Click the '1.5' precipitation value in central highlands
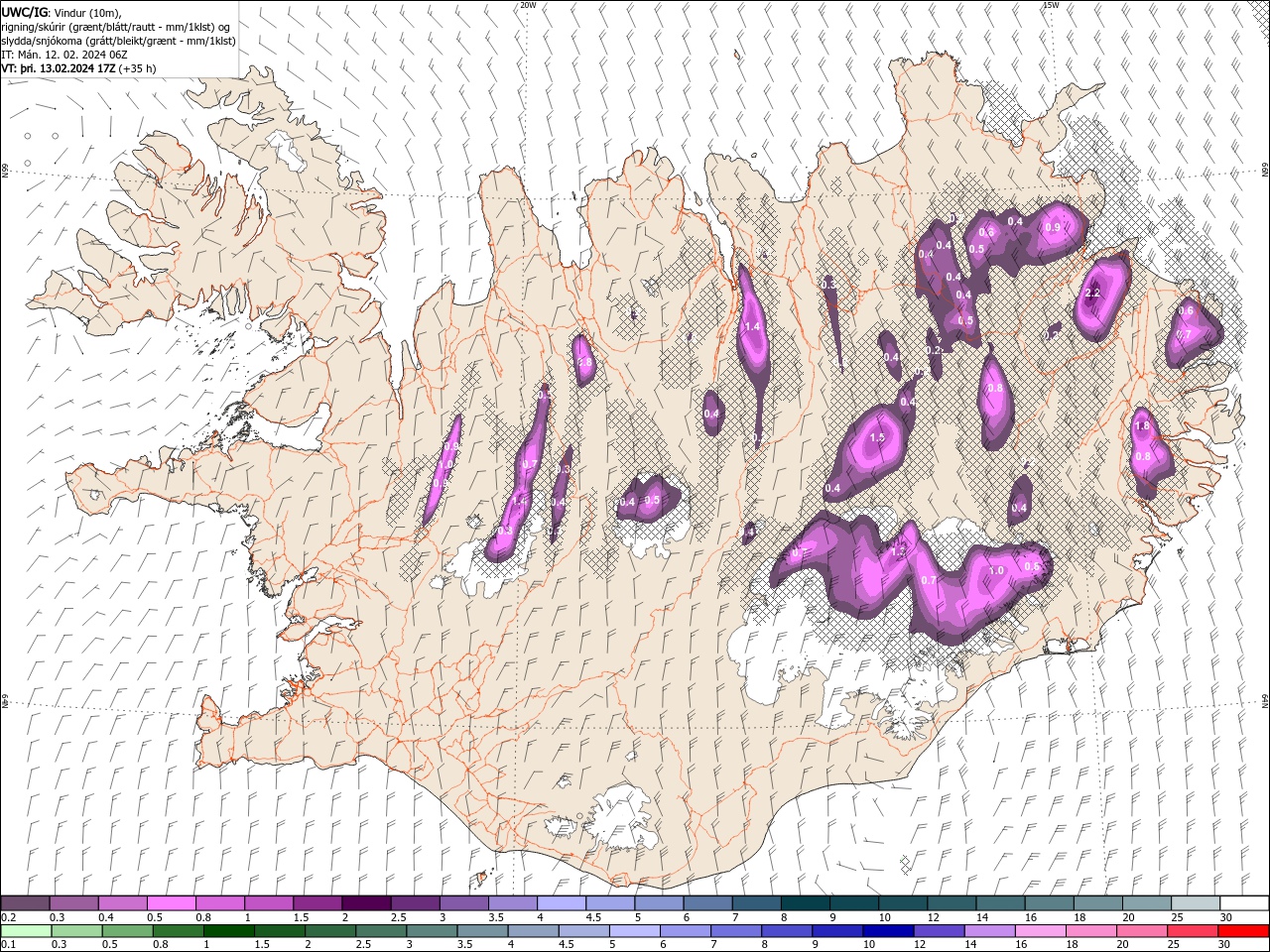 click(877, 437)
